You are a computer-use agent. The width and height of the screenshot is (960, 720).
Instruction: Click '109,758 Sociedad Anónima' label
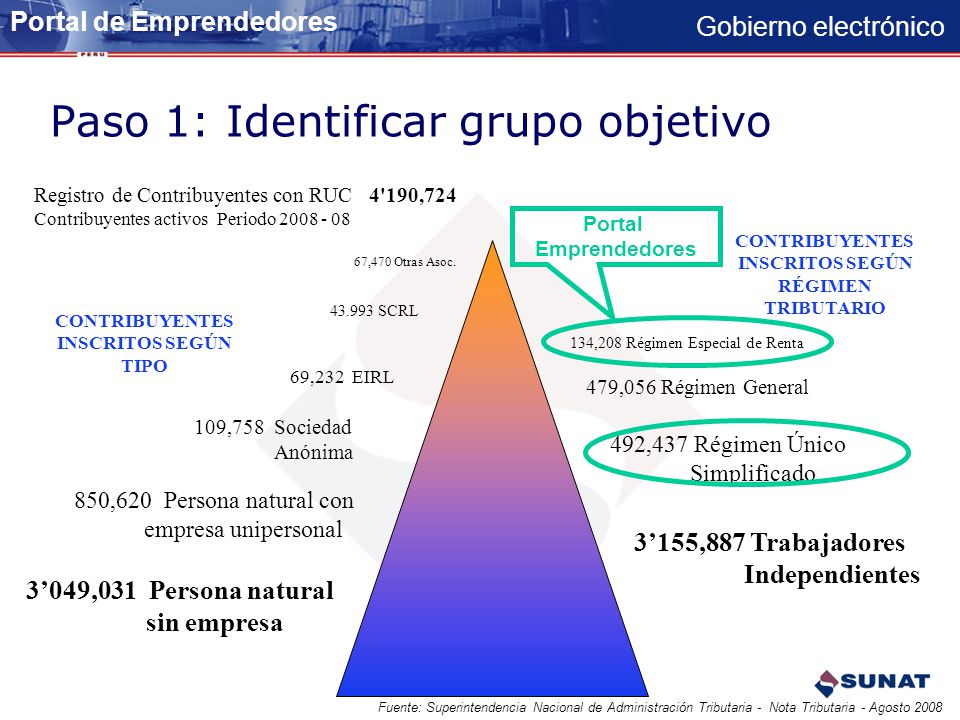(x=274, y=440)
